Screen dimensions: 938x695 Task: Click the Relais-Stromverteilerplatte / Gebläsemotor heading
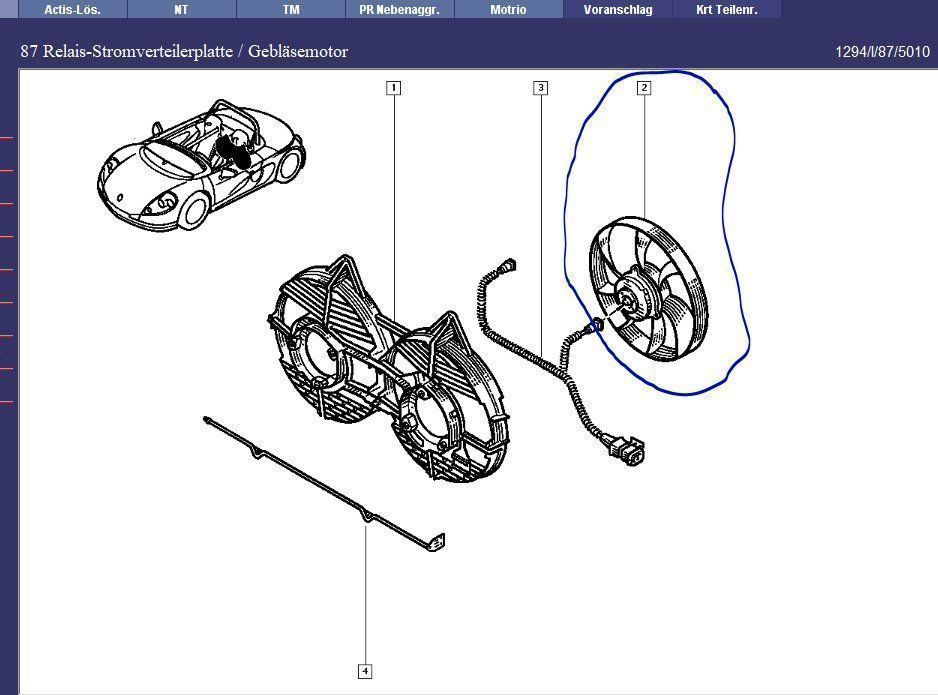pyautogui.click(x=184, y=51)
